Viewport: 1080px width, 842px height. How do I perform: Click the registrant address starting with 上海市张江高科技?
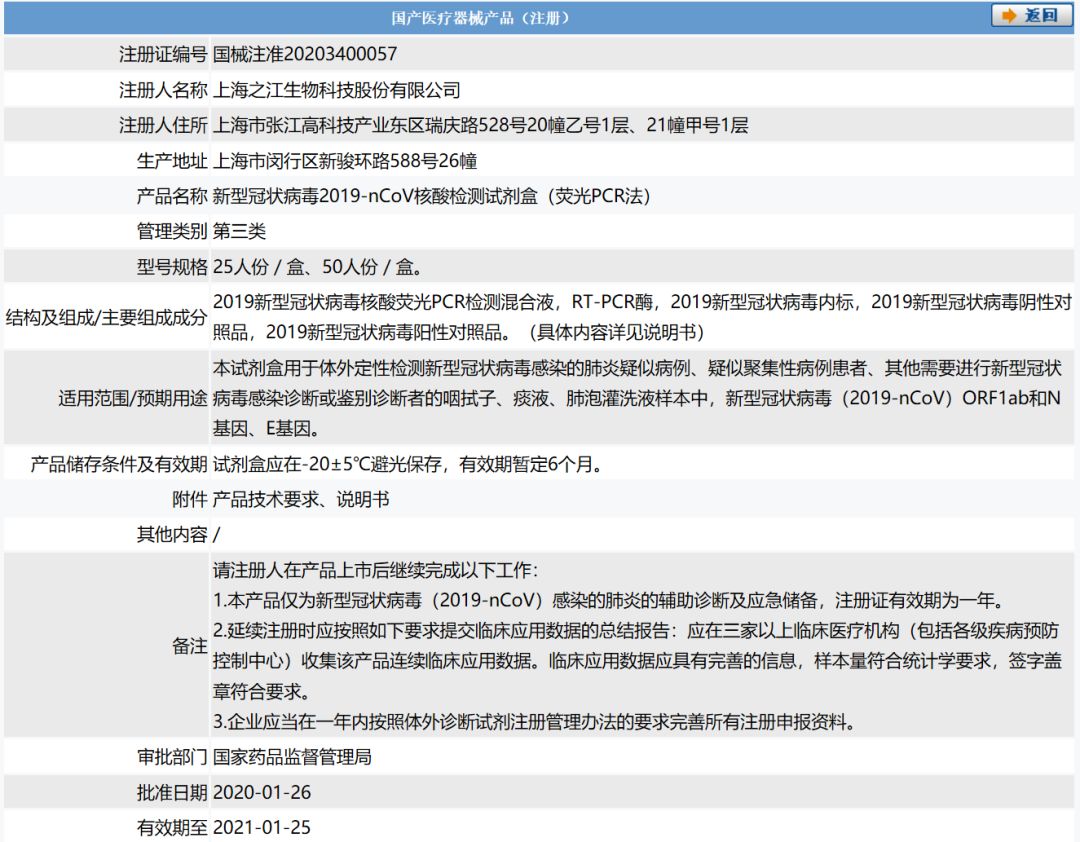[x=480, y=125]
